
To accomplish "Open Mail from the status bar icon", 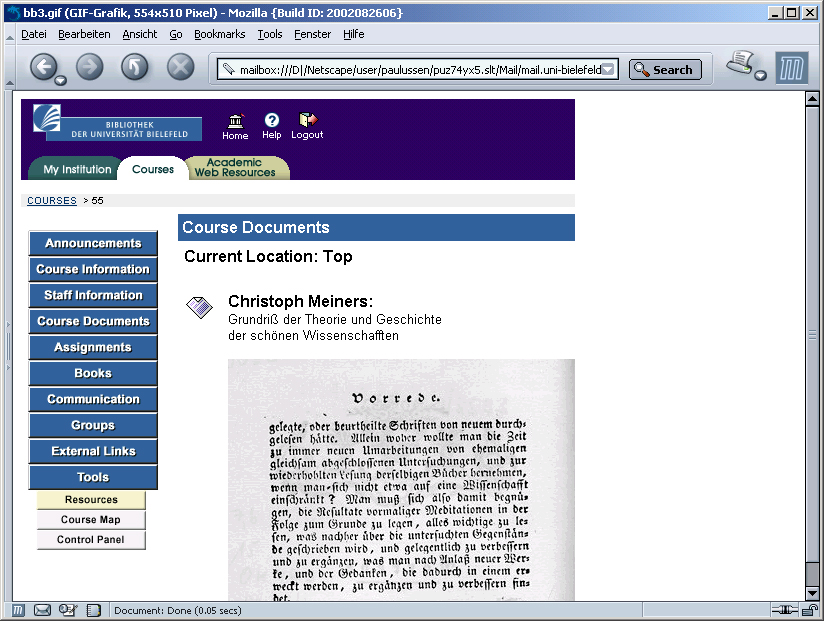I will [43, 610].
